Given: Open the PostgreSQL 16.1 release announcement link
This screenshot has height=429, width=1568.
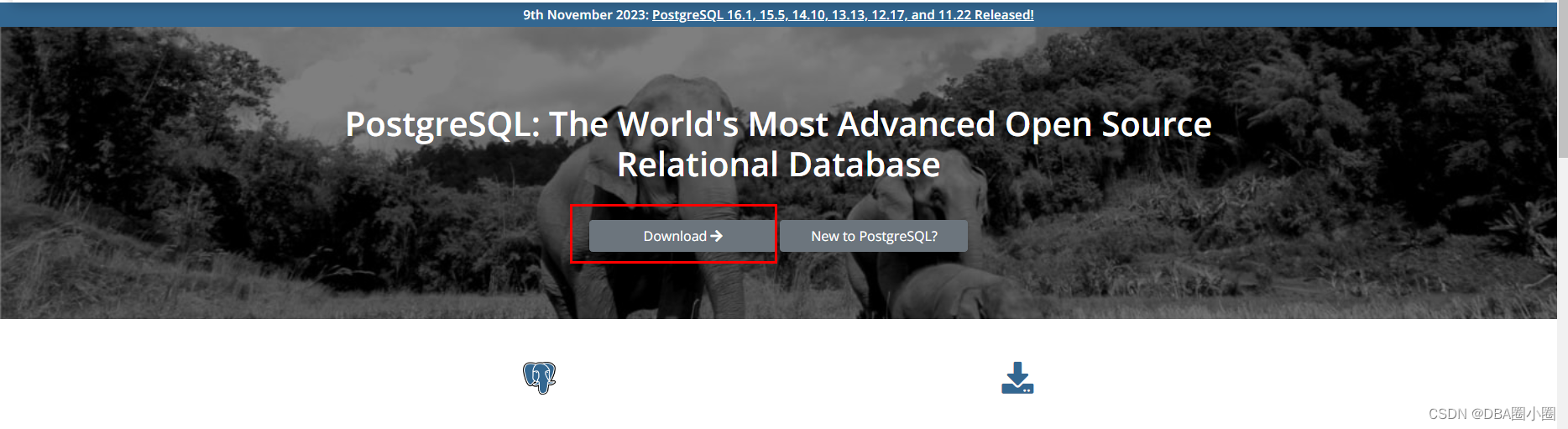Looking at the screenshot, I should tap(843, 14).
